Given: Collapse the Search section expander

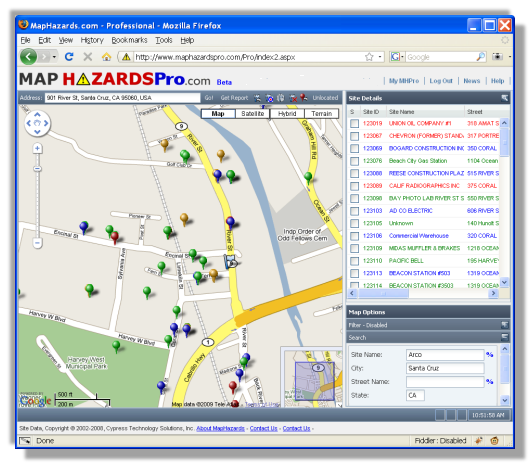Looking at the screenshot, I should tap(504, 337).
